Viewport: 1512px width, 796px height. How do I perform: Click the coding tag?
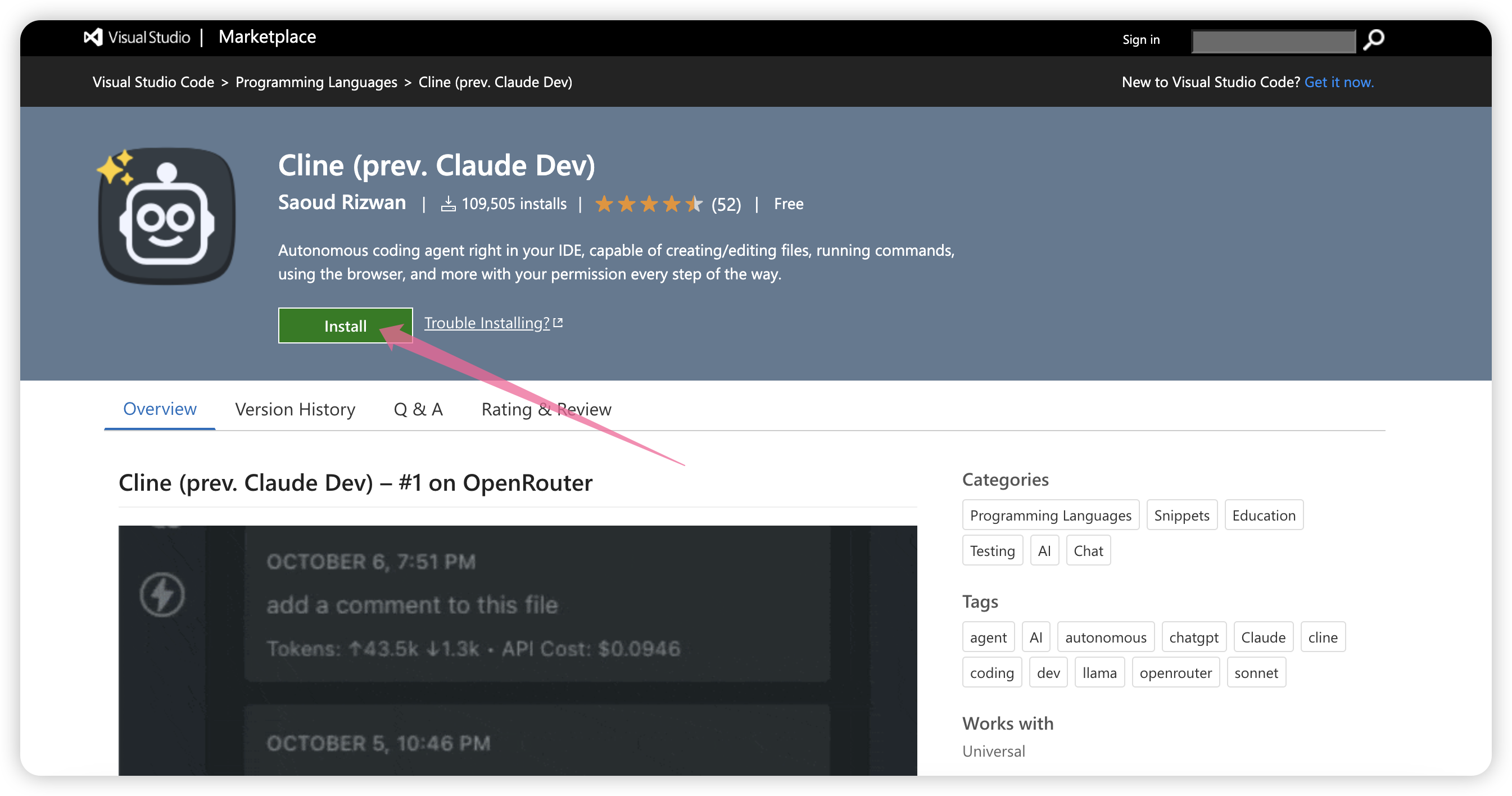(992, 672)
